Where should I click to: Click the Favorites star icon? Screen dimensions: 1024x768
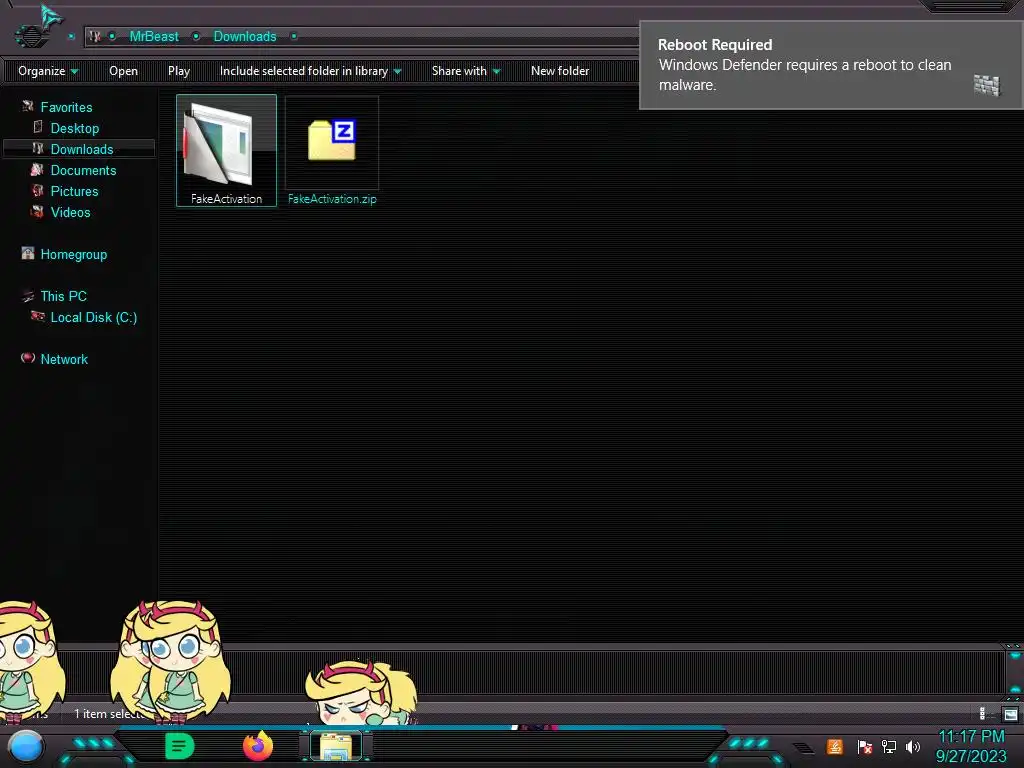pos(27,106)
